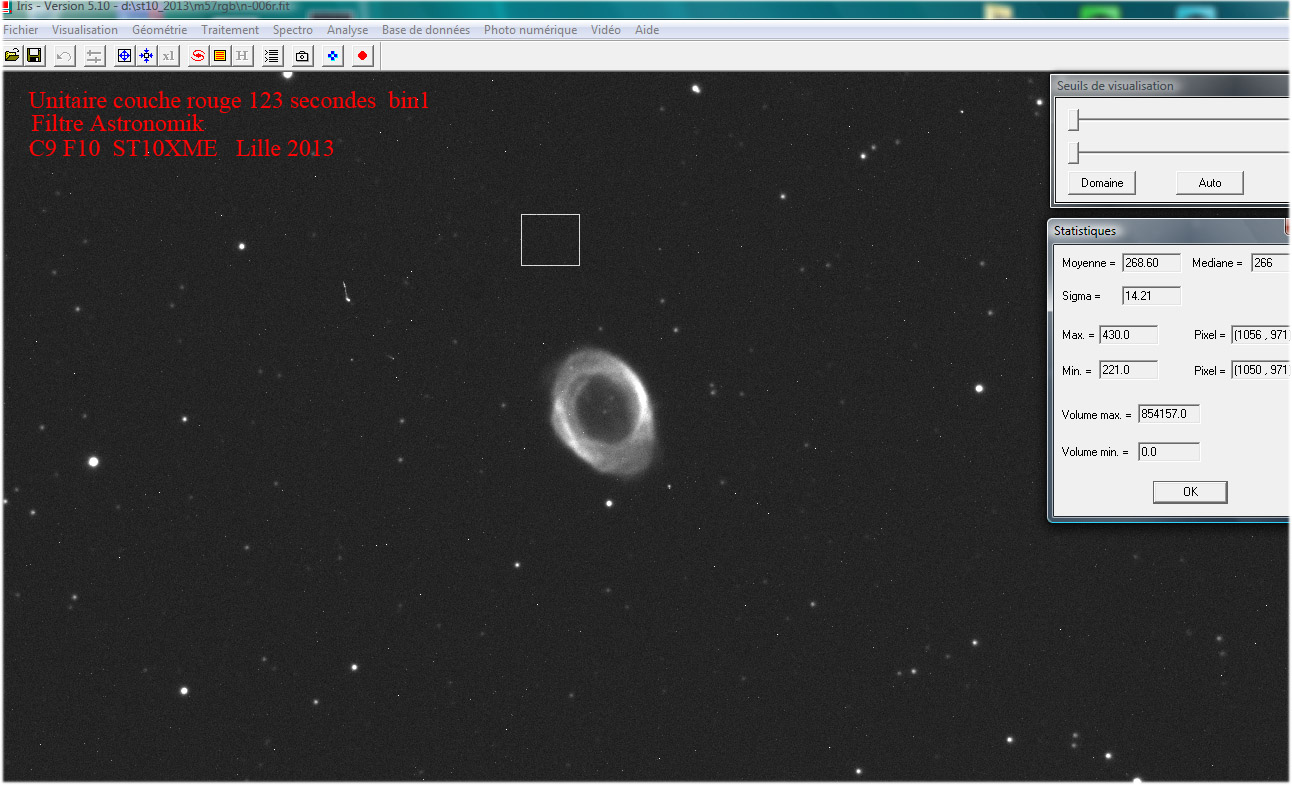
Task: Click the blue four-dot toolbar icon
Action: pyautogui.click(x=330, y=55)
